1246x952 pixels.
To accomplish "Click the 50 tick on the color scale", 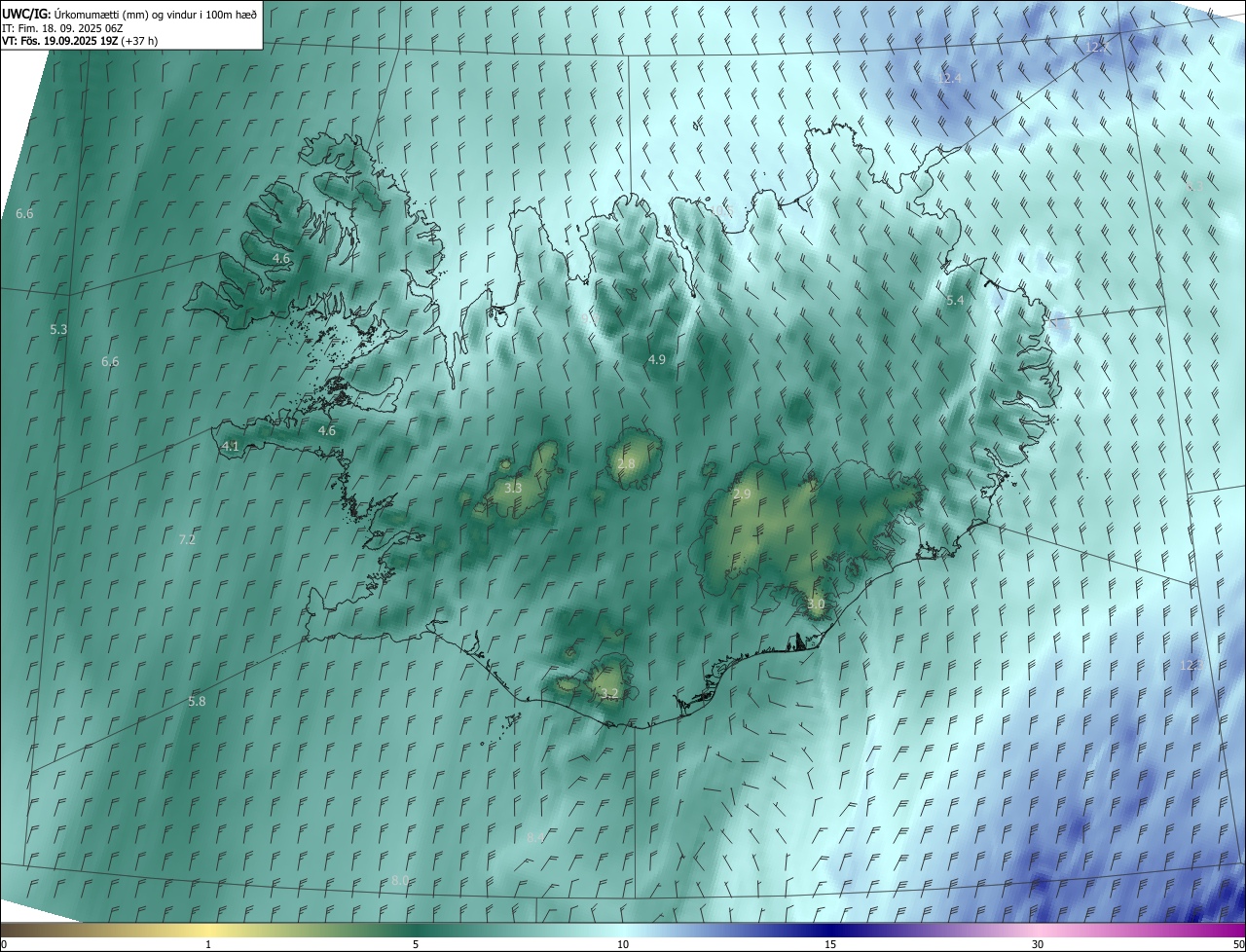I will click(1238, 944).
